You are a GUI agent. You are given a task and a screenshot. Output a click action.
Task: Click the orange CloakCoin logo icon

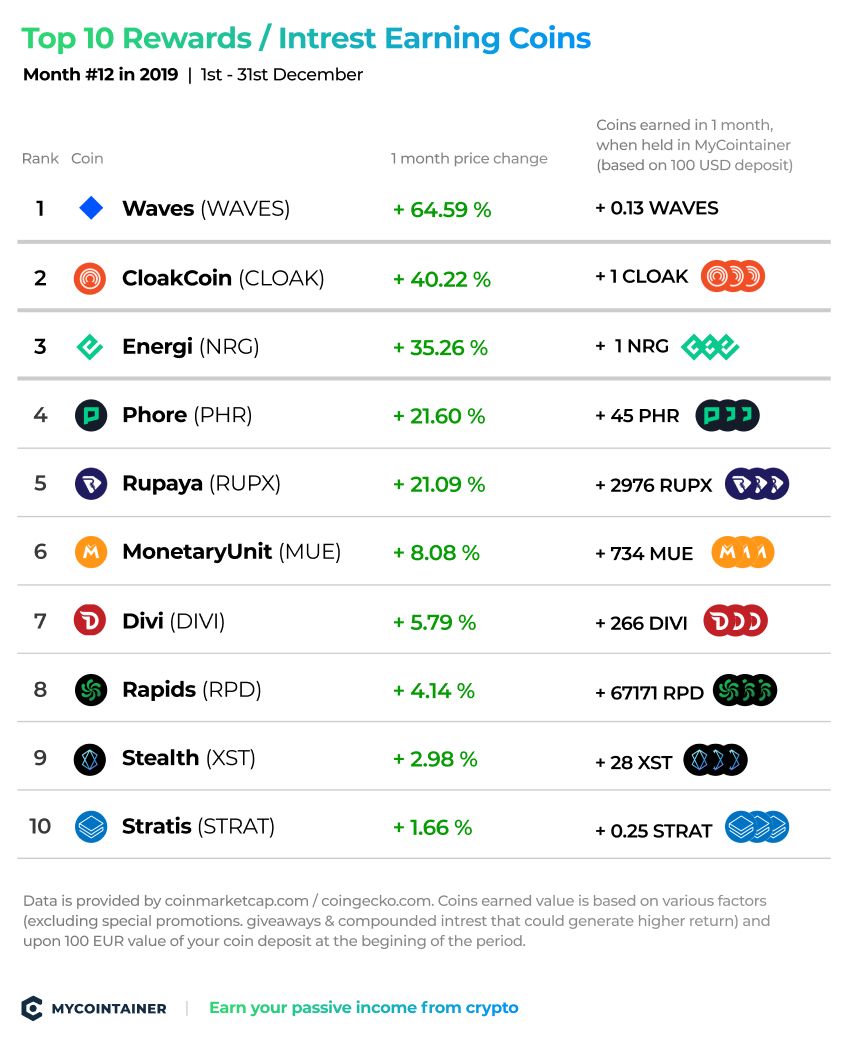tap(89, 278)
